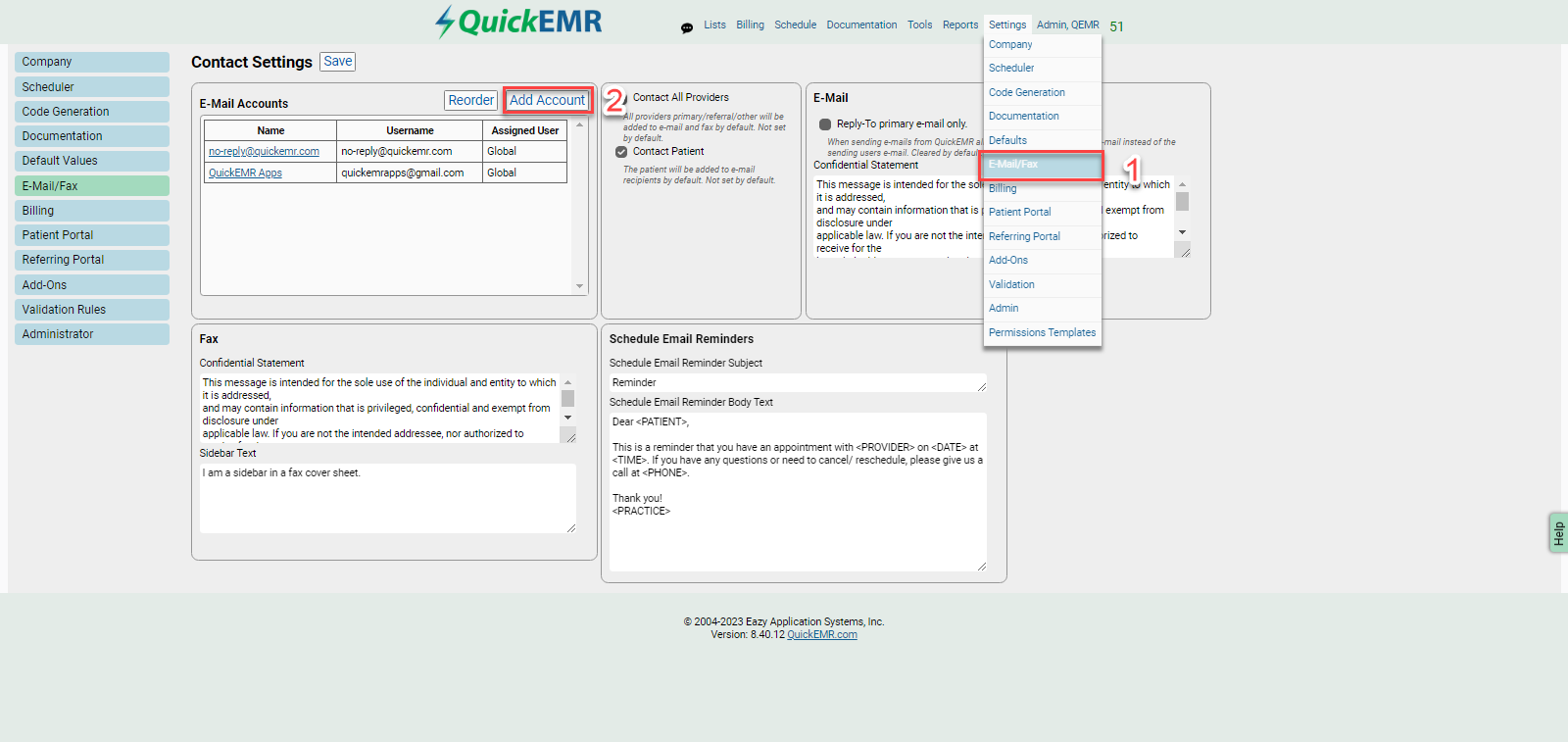This screenshot has height=742, width=1568.
Task: Select Validation in Settings dropdown
Action: point(1043,285)
